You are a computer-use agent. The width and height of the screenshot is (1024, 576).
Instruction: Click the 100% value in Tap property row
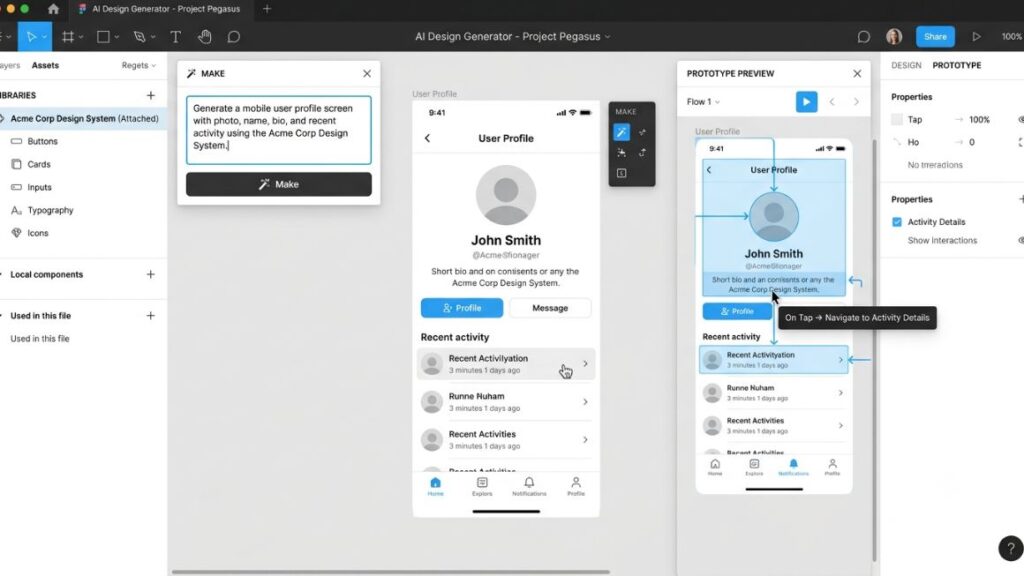pos(979,120)
